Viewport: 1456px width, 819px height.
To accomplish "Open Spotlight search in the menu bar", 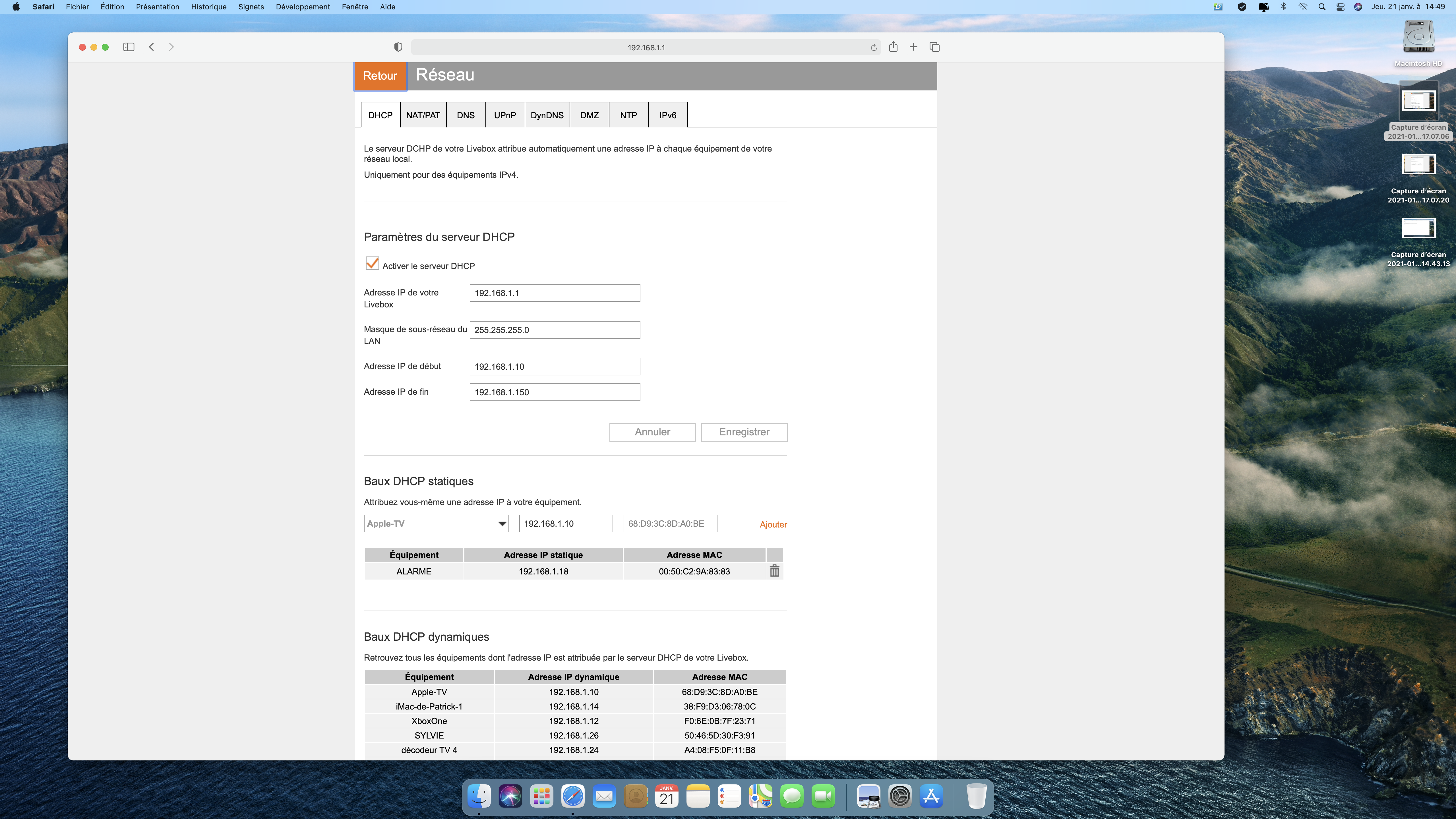I will coord(1321,7).
